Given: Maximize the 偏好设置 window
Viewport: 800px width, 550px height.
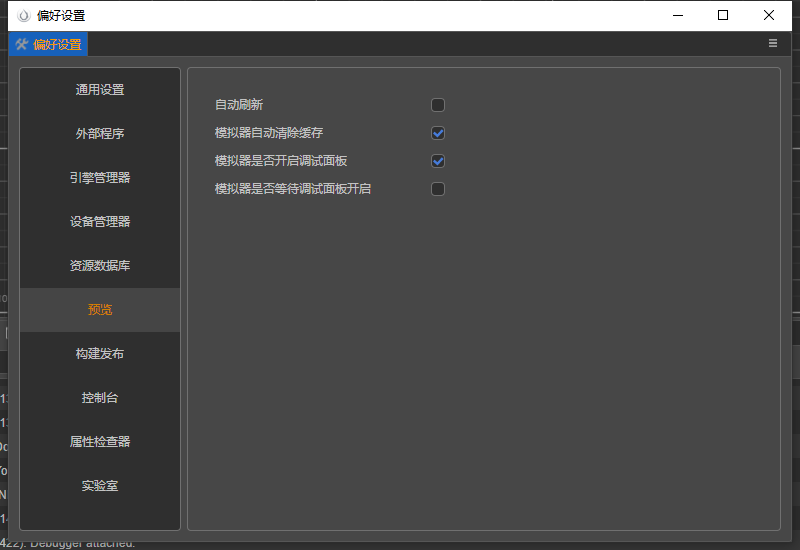Looking at the screenshot, I should [x=723, y=15].
